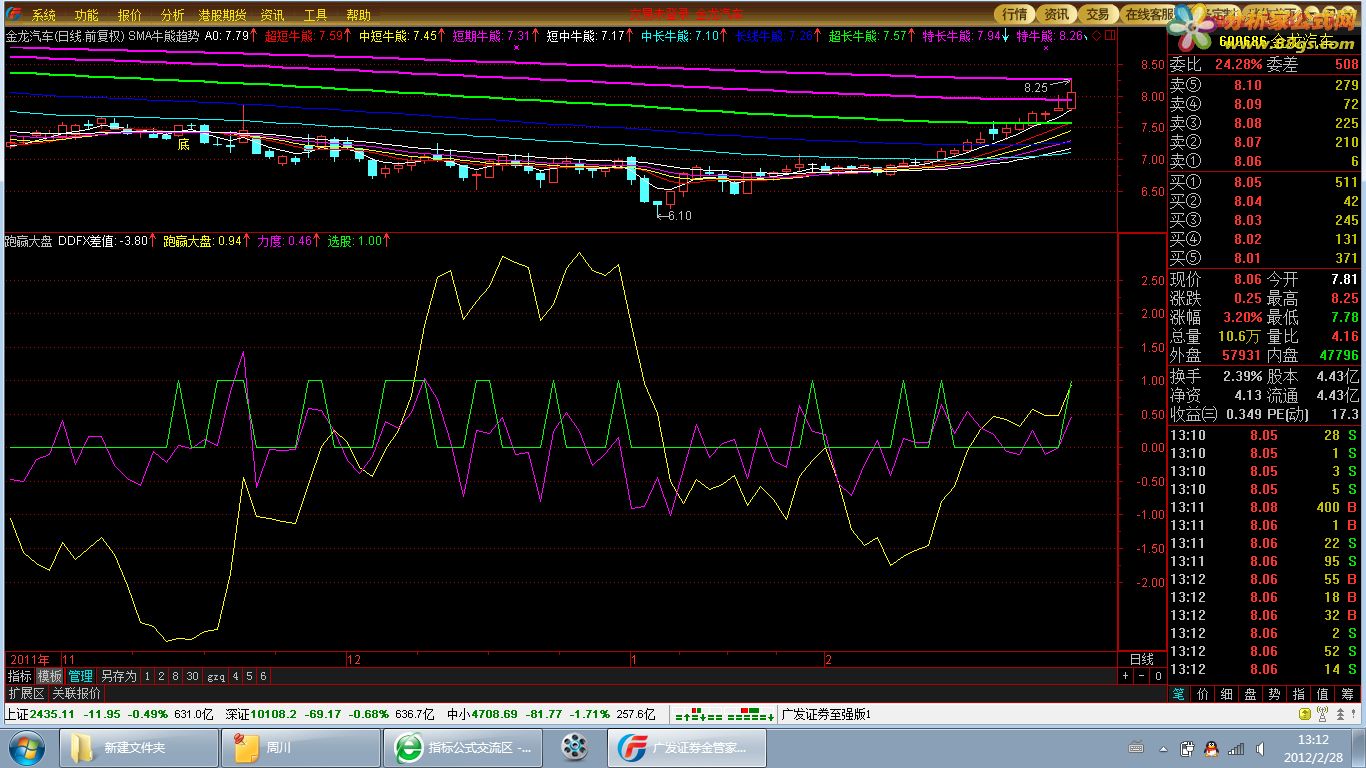
Task: Open the Windows Start menu
Action: 26,747
